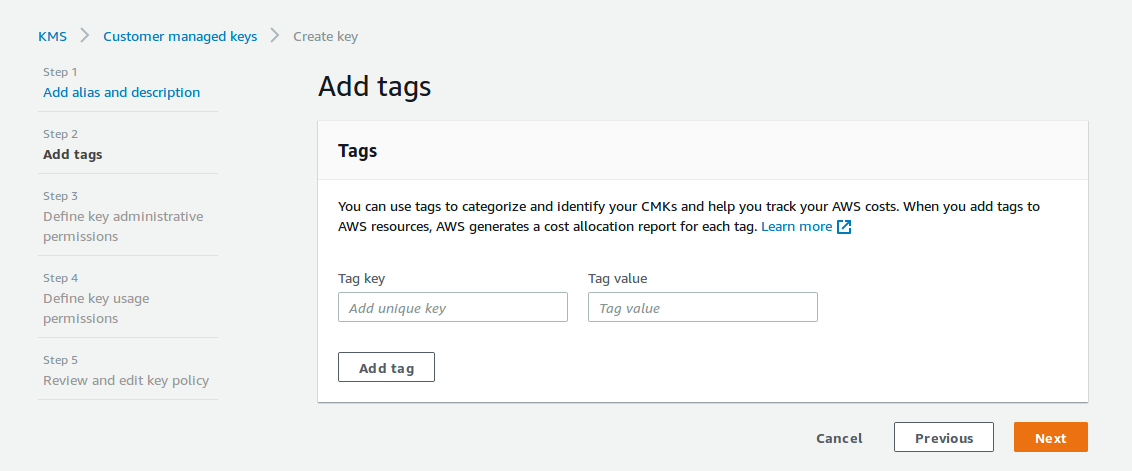Click the breadcrumb chevron after KMS
Screen dimensions: 1132x471
point(85,36)
